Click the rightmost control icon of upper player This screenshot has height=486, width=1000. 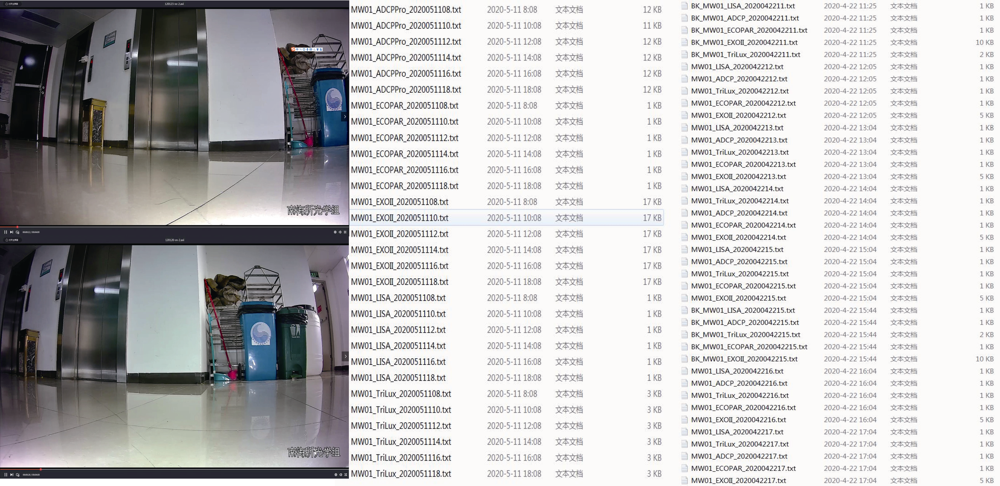point(345,232)
